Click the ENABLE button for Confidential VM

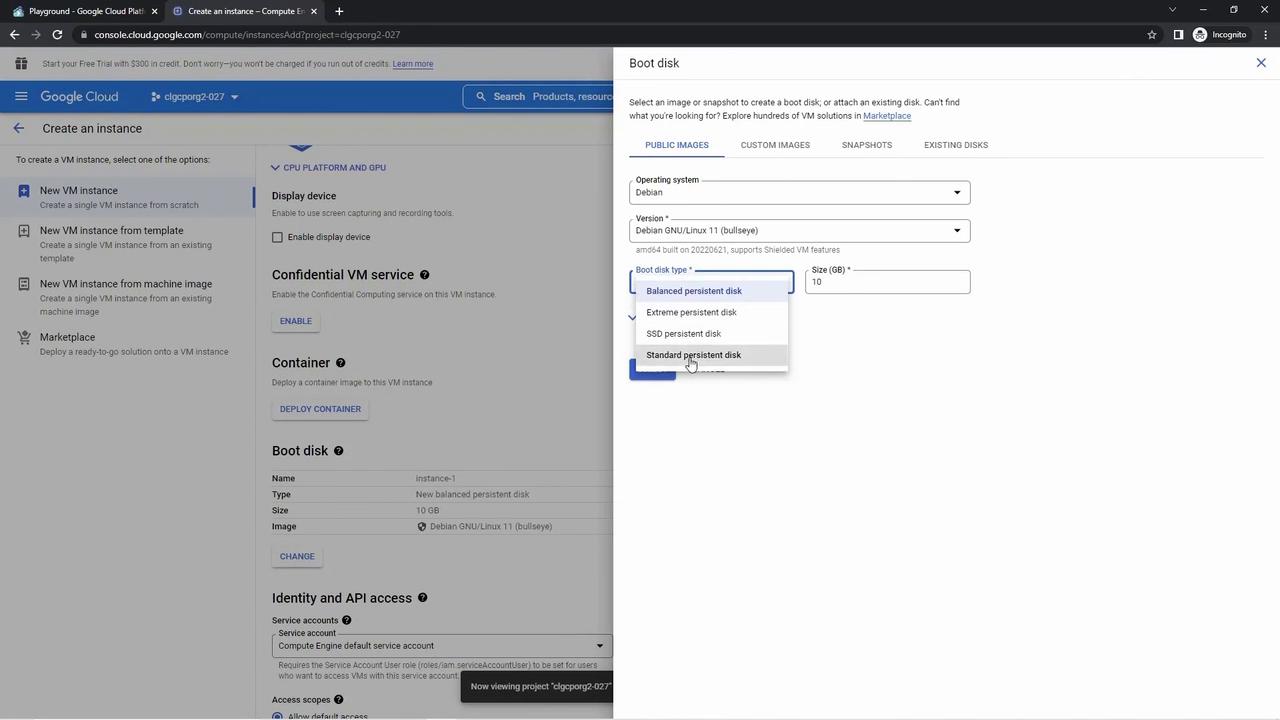(296, 321)
